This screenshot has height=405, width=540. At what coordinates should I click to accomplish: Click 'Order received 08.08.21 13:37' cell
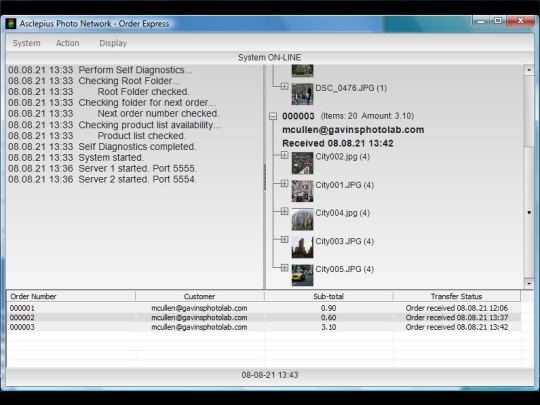coord(457,317)
